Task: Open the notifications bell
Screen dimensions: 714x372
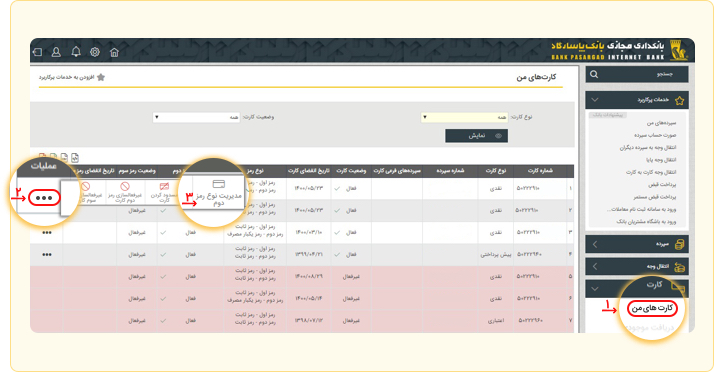Action: point(76,52)
